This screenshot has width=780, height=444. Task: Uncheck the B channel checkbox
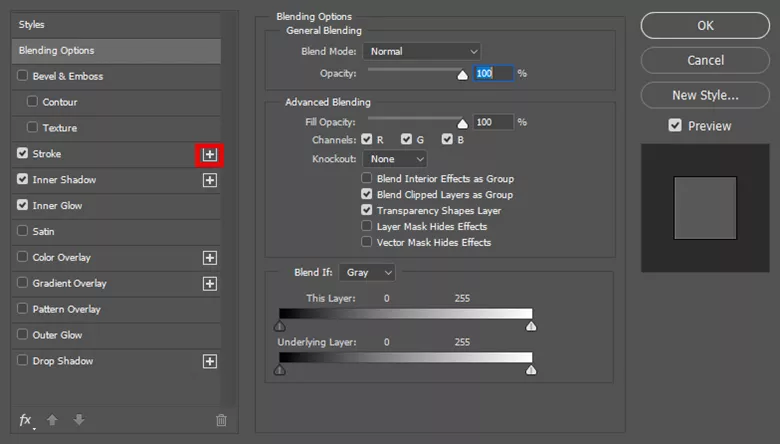tap(447, 139)
